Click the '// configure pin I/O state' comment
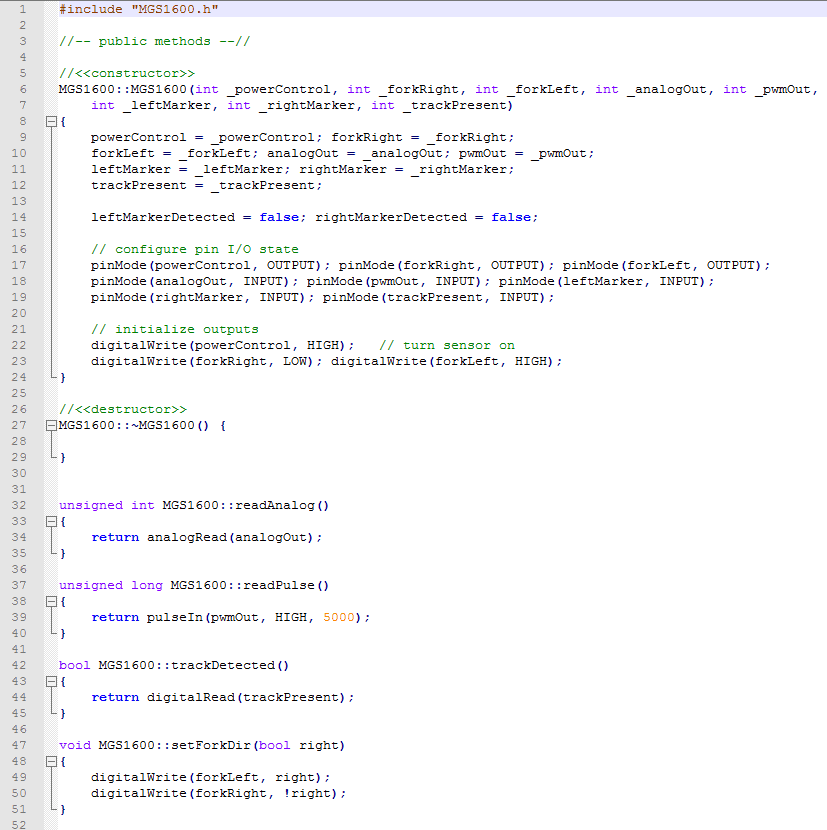The height and width of the screenshot is (830, 827). click(x=194, y=249)
